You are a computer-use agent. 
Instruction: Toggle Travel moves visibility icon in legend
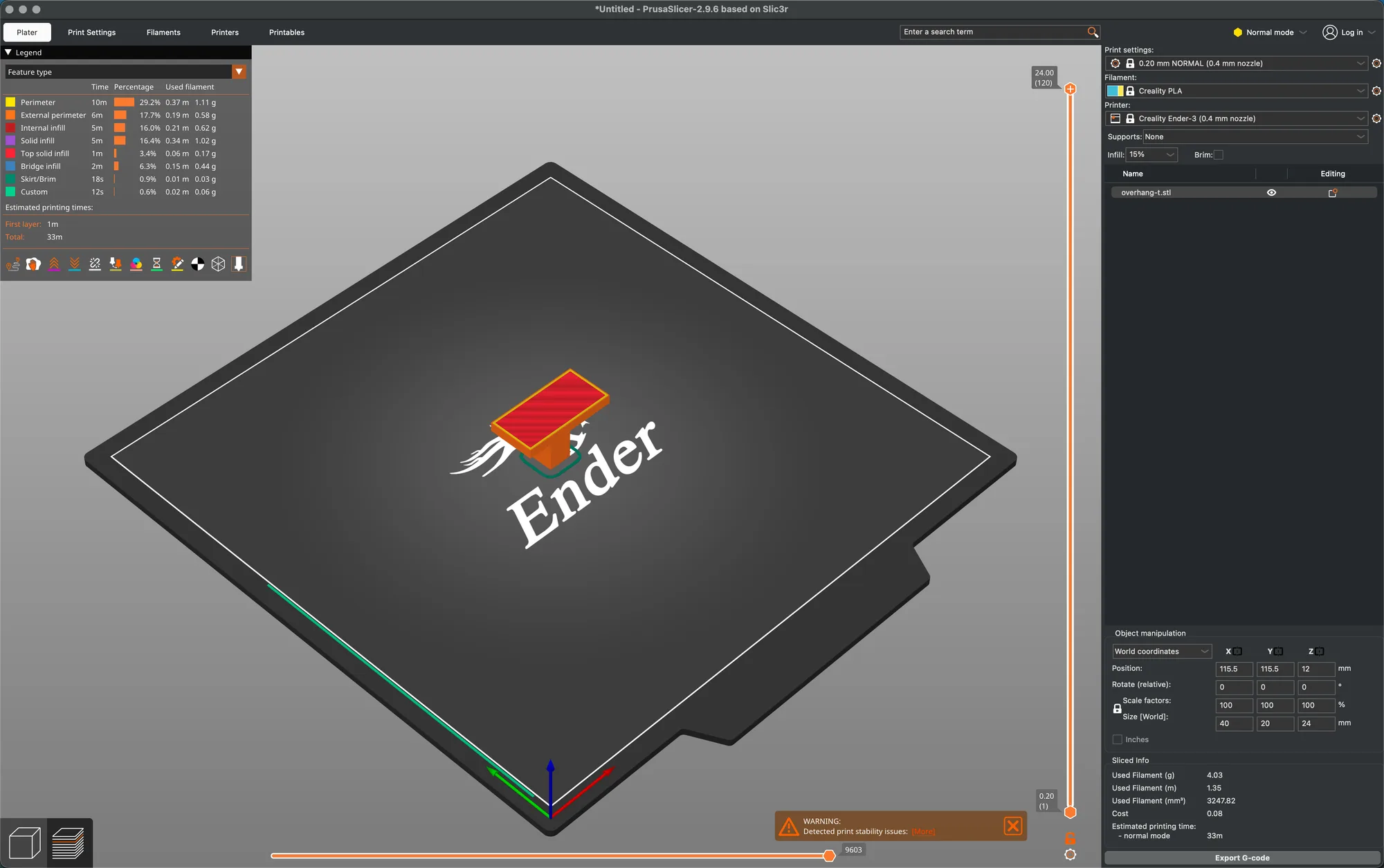click(x=13, y=264)
